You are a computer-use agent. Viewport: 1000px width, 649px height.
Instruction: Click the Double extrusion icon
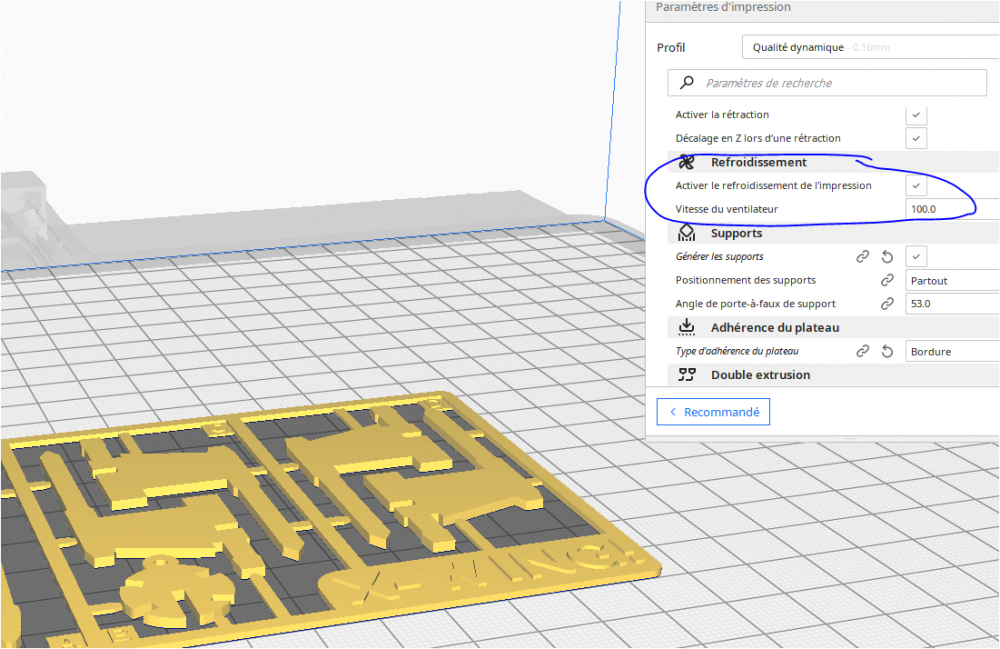tap(686, 375)
